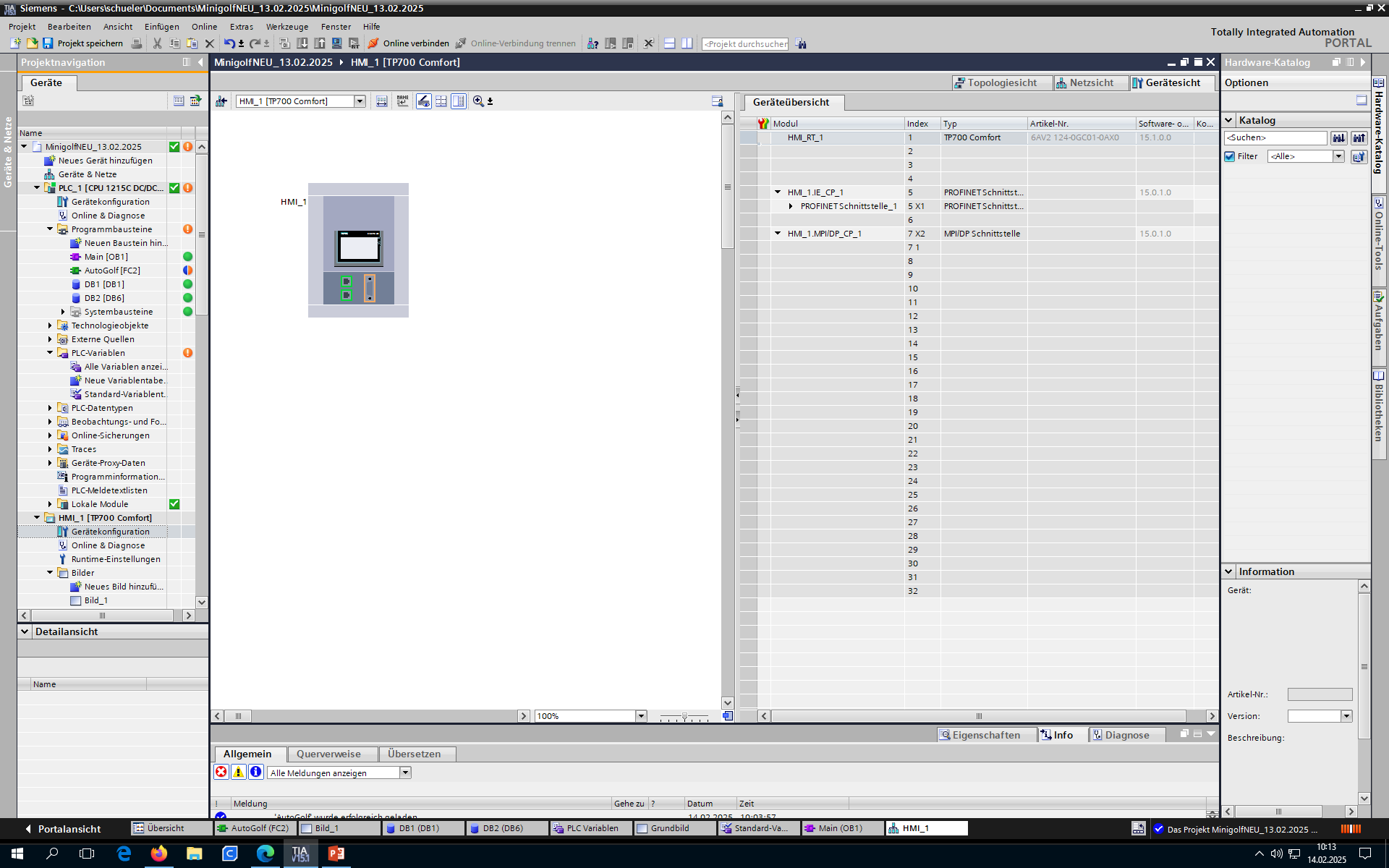
Task: Click the Projekt speichern button
Action: click(82, 43)
